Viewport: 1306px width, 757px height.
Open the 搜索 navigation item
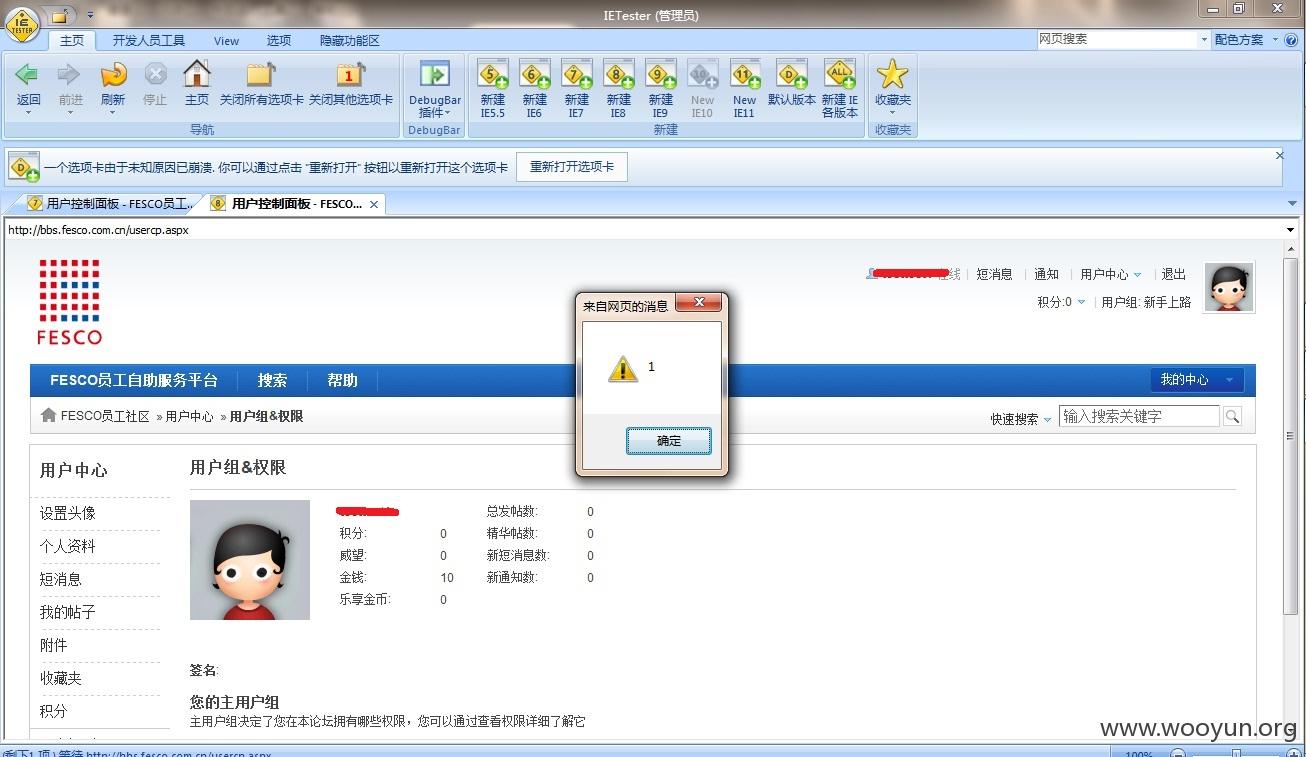tap(272, 380)
